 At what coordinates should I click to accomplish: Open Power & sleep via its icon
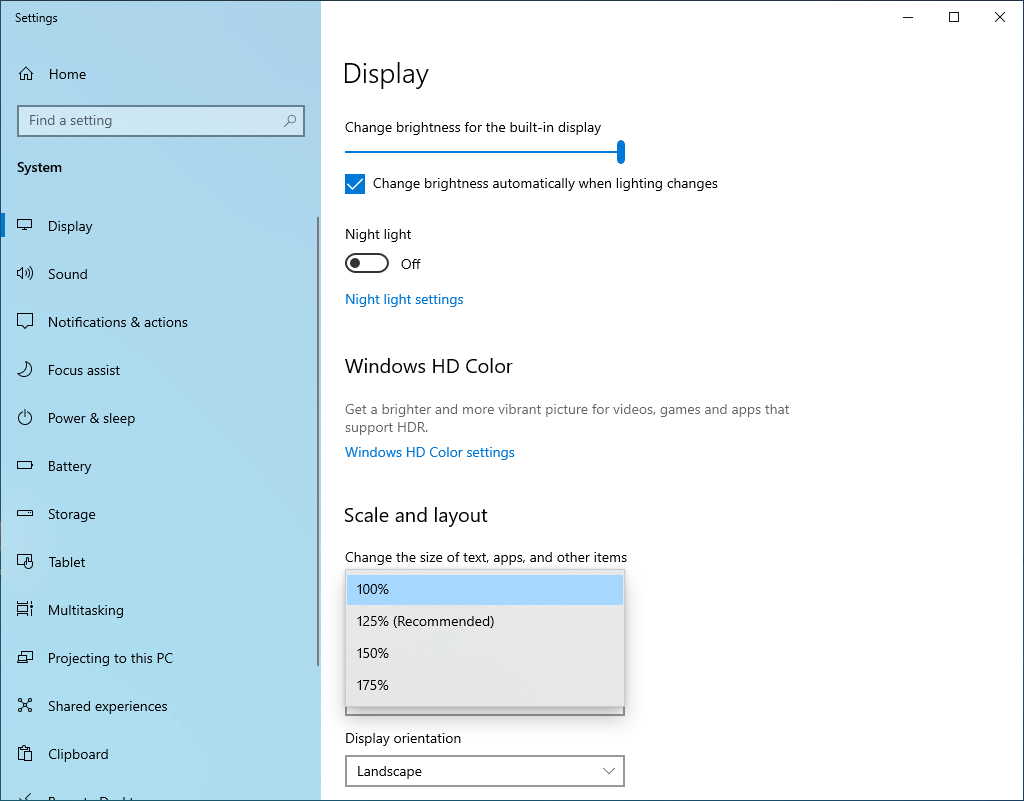click(x=25, y=417)
